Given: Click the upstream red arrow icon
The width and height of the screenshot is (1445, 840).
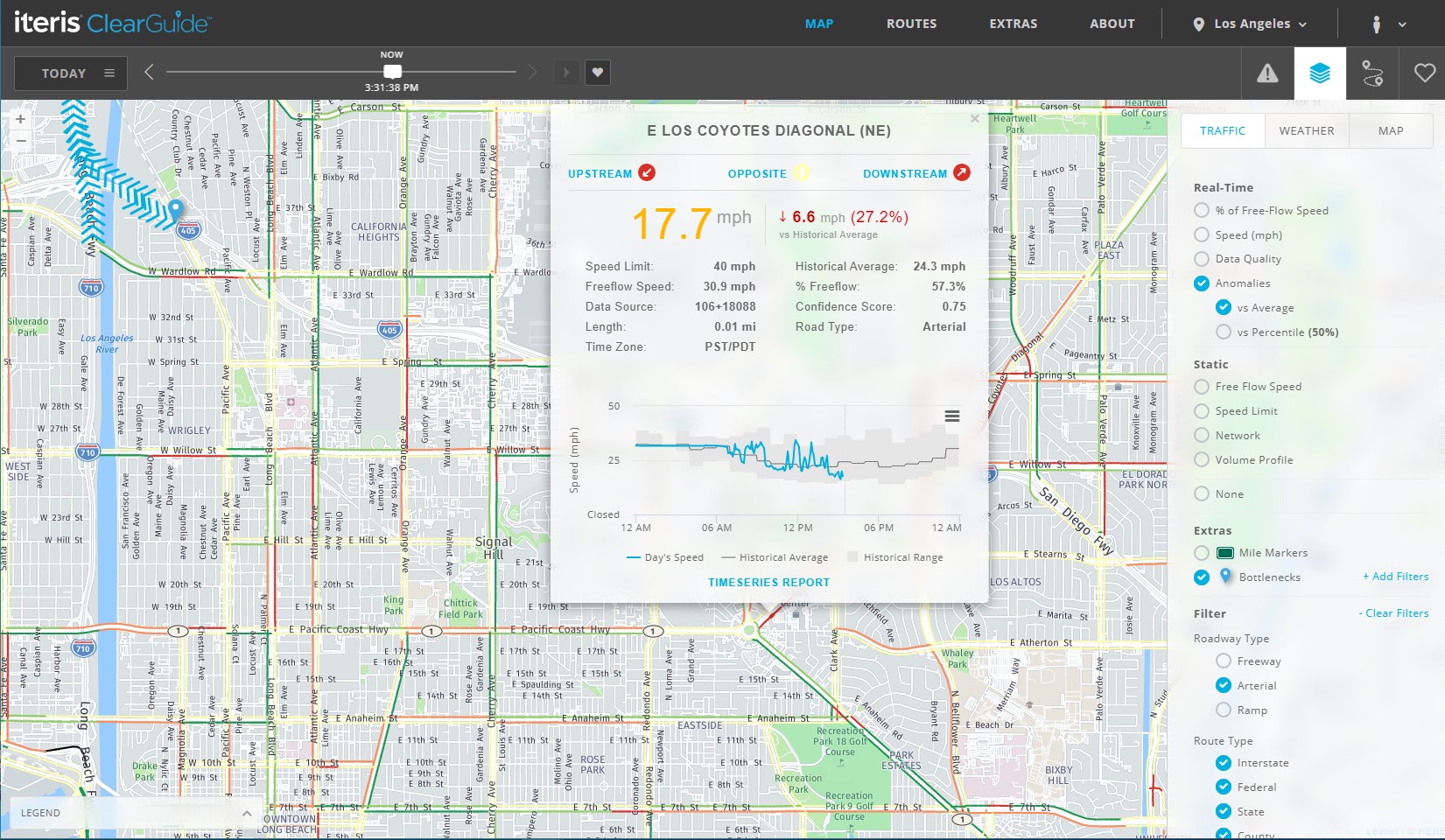Looking at the screenshot, I should [647, 172].
